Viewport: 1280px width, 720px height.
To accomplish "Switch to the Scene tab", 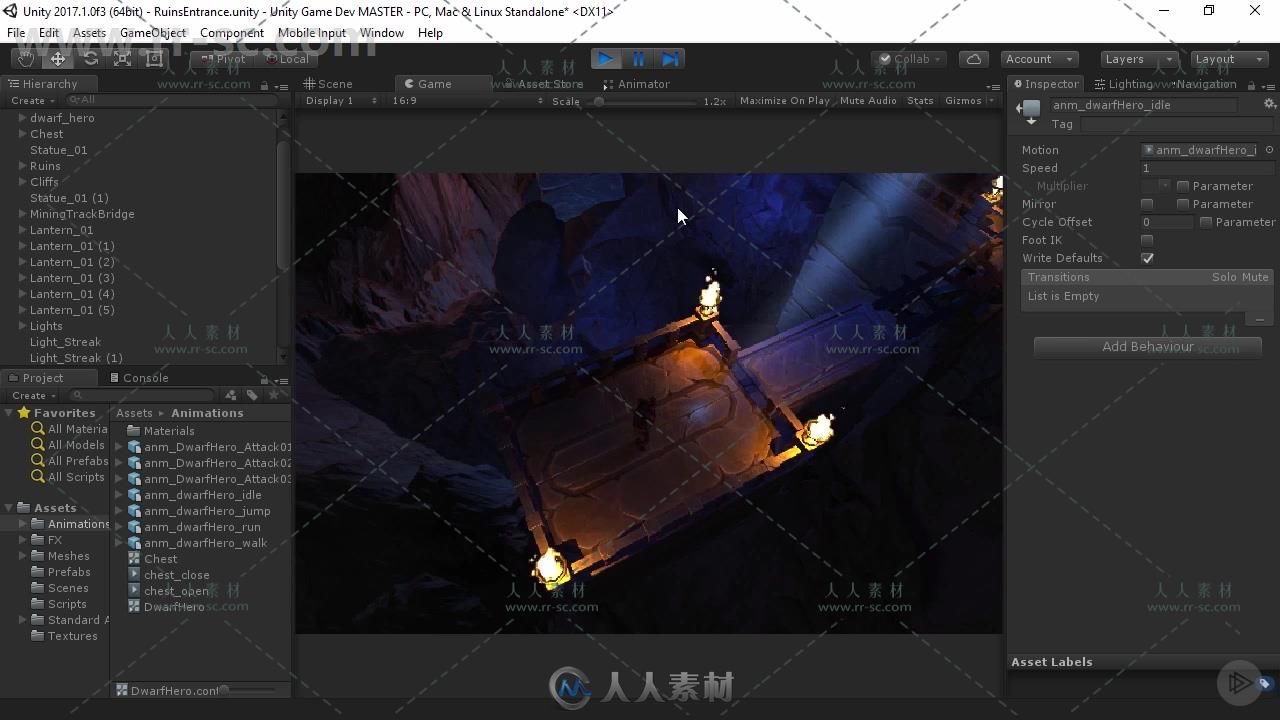I will [328, 84].
